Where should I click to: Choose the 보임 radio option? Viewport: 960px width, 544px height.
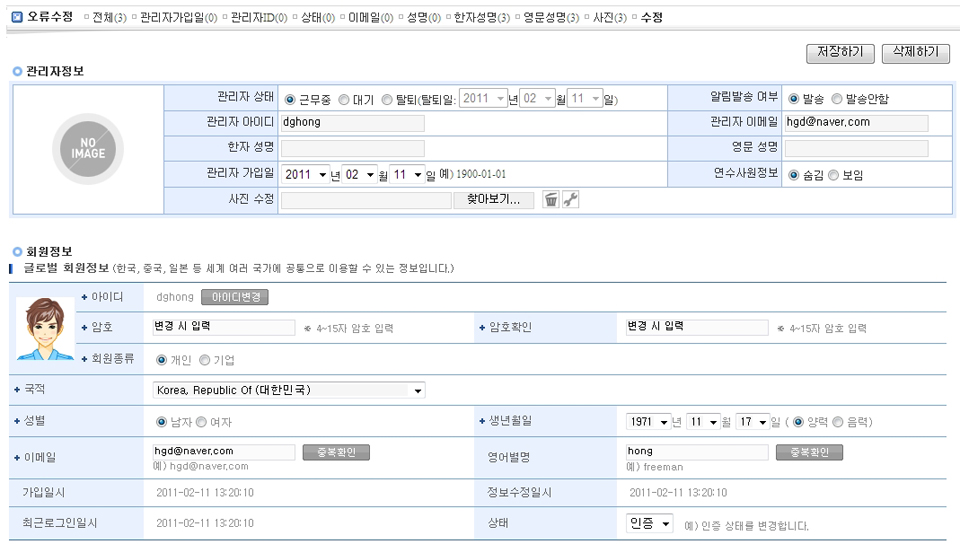coord(833,175)
